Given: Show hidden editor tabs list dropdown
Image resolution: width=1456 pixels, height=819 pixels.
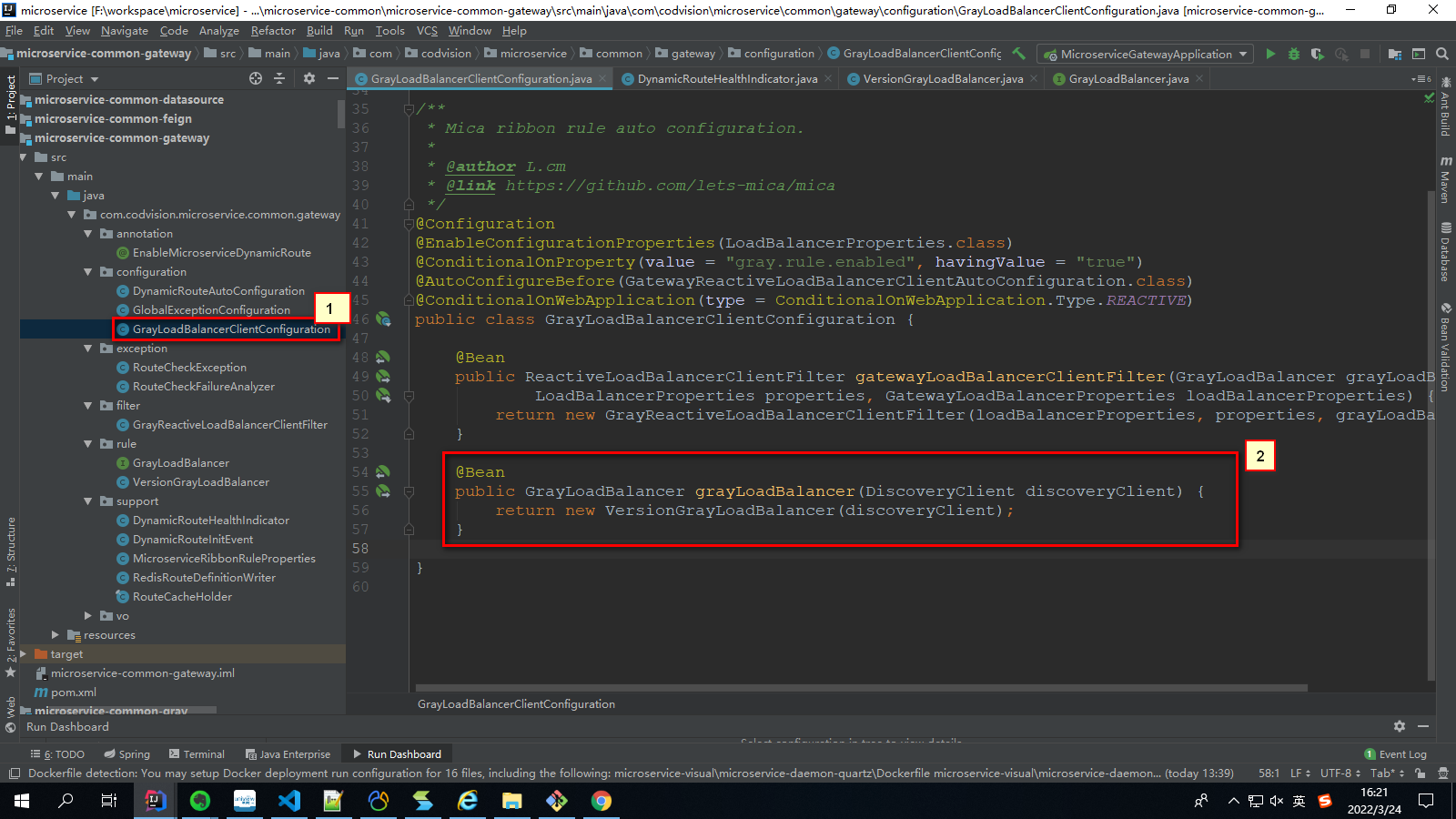Looking at the screenshot, I should point(1421,79).
